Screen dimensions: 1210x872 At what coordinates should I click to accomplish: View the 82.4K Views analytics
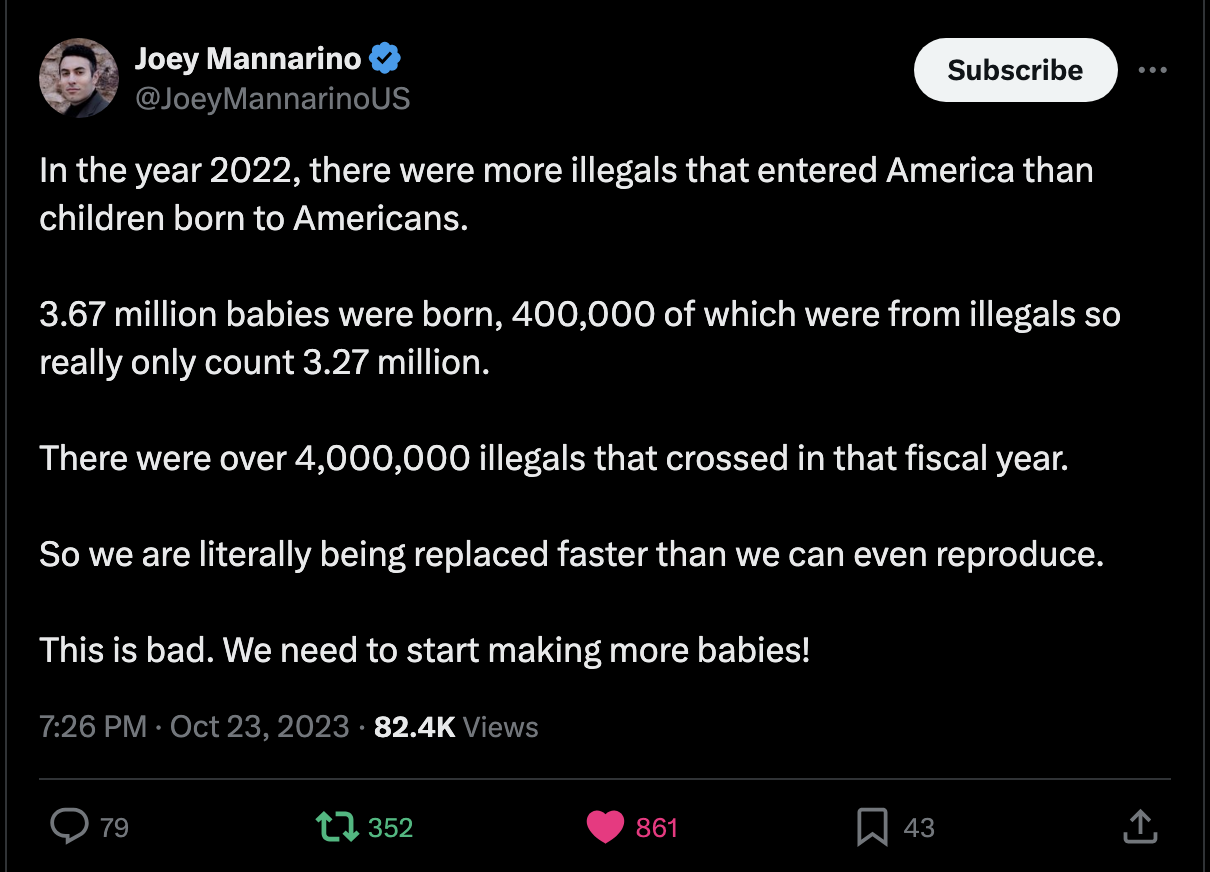click(x=456, y=726)
